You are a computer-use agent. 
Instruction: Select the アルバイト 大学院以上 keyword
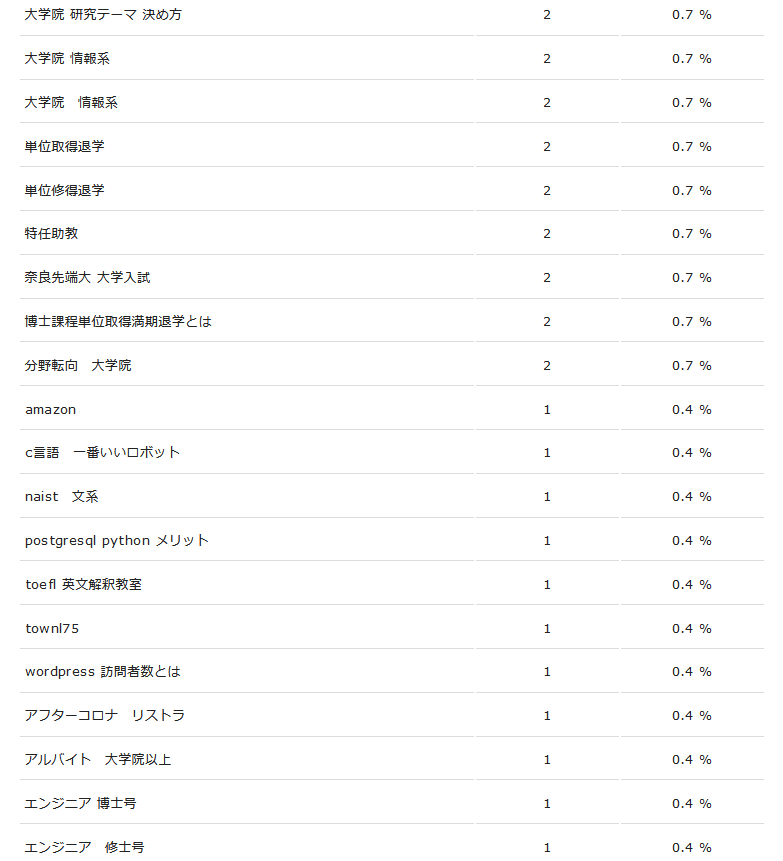97,760
